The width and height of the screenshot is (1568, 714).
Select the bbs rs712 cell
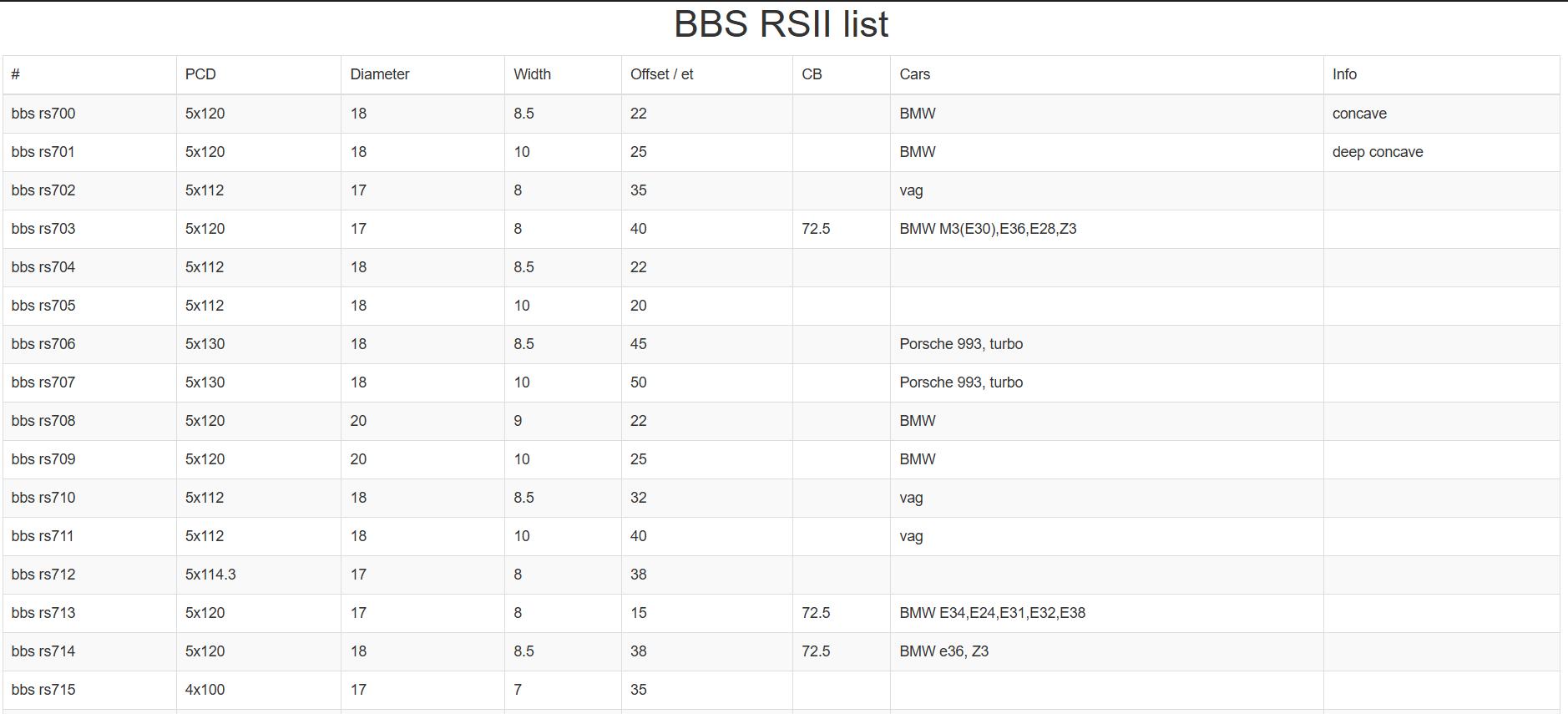89,575
